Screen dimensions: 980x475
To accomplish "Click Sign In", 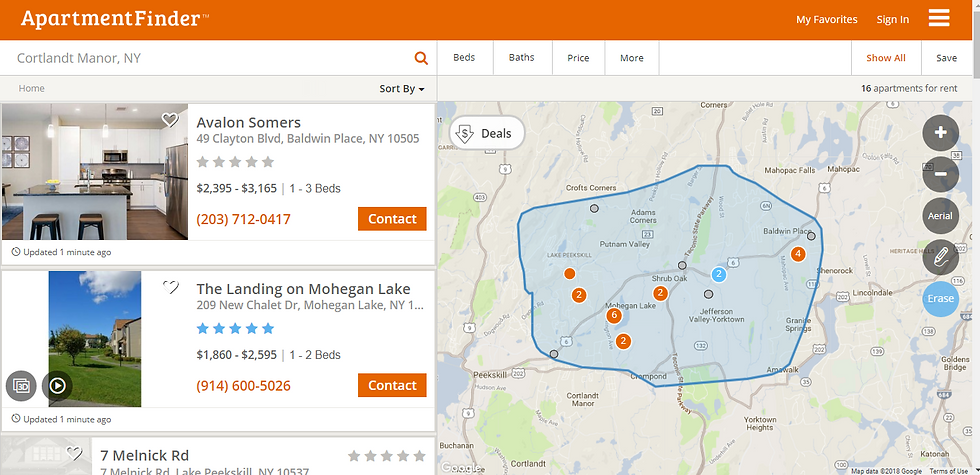I will [892, 19].
